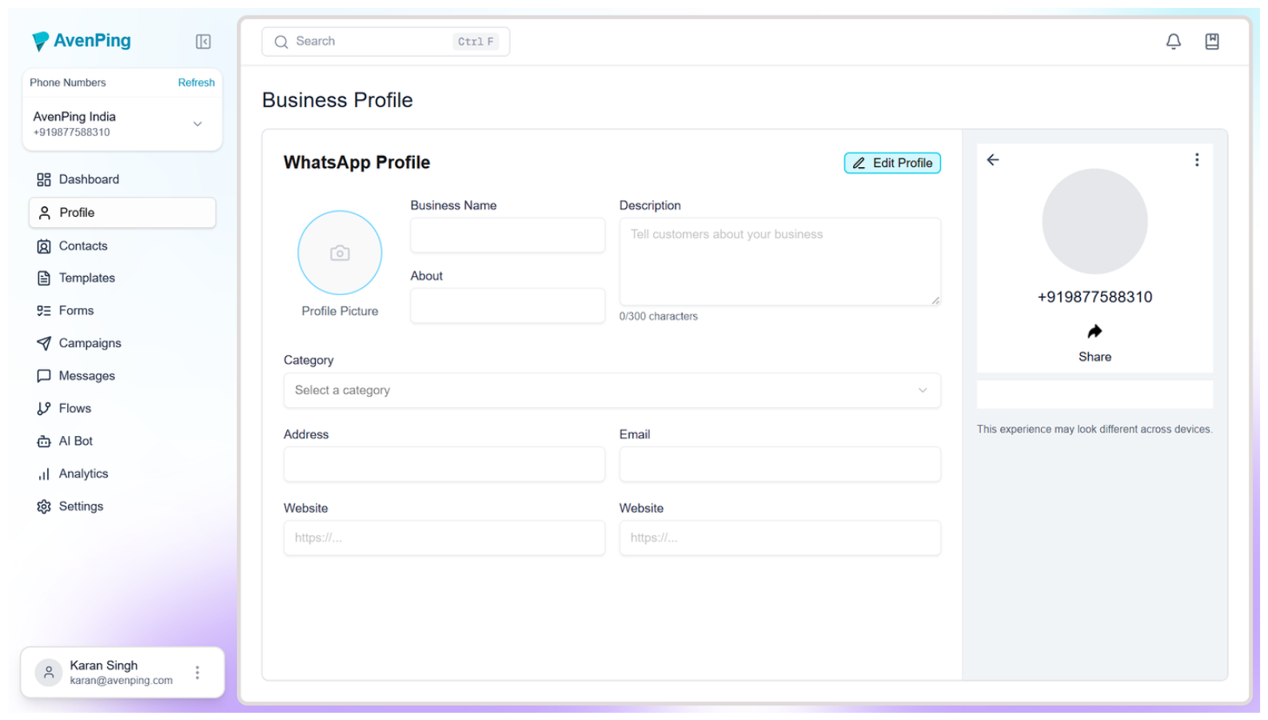
Task: Click the Refresh link for phone numbers
Action: (x=196, y=83)
